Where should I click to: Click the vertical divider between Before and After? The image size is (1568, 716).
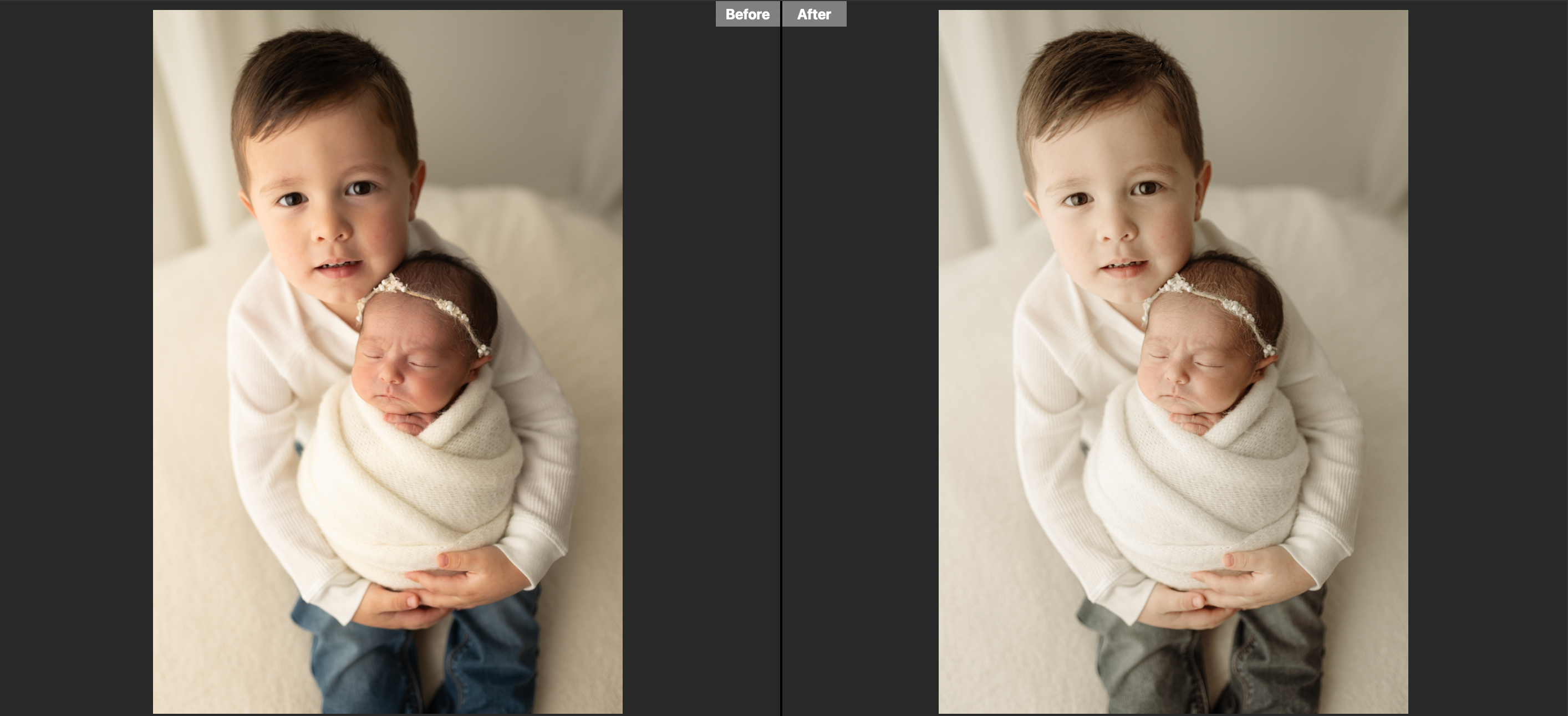tap(781, 365)
